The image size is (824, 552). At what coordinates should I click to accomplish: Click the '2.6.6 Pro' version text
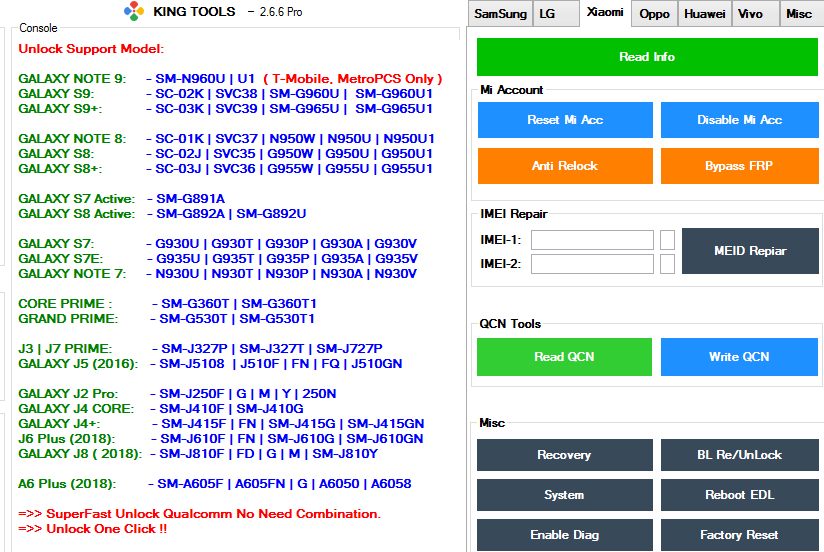pyautogui.click(x=281, y=12)
